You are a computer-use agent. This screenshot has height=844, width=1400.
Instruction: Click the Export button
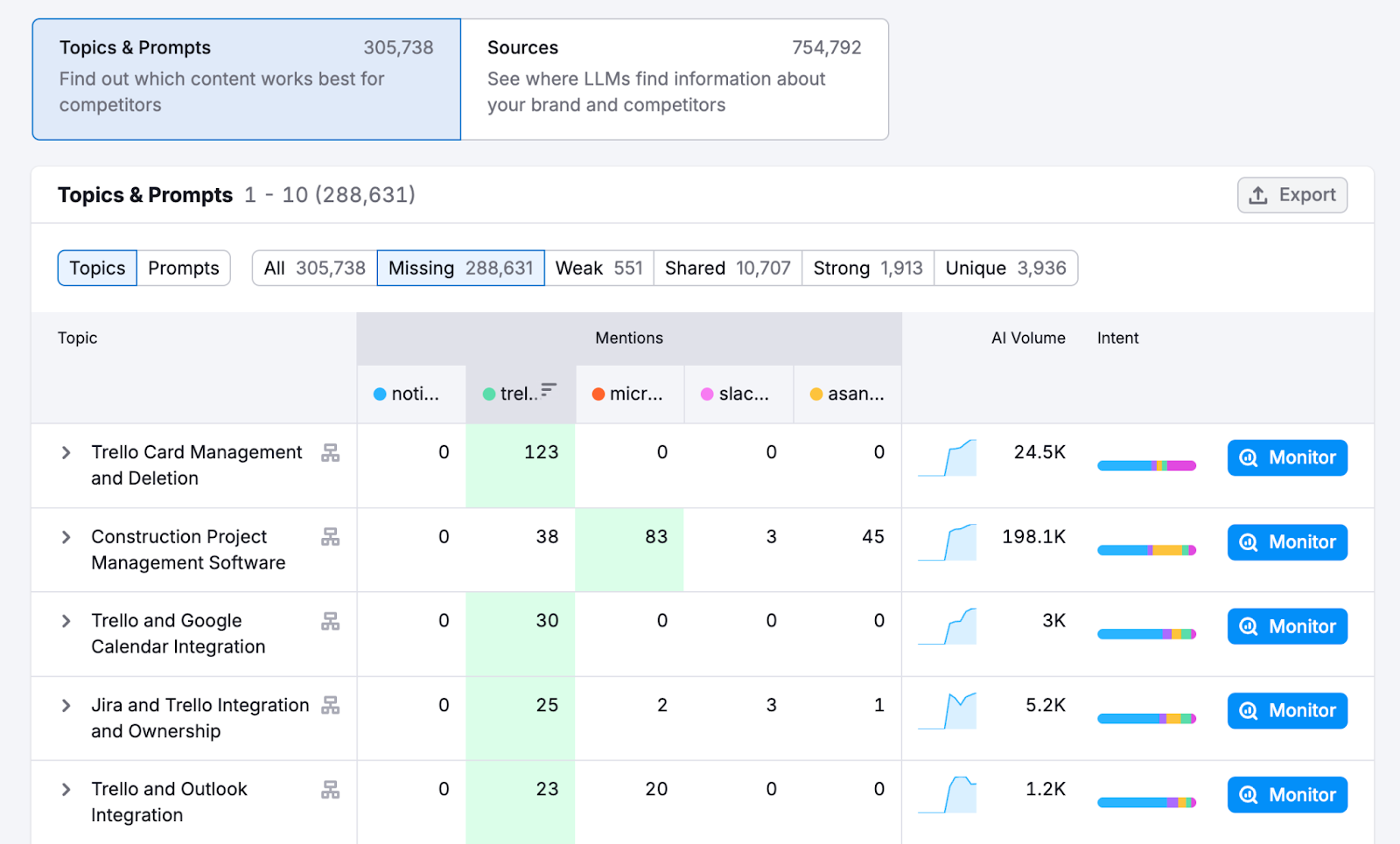tap(1291, 195)
